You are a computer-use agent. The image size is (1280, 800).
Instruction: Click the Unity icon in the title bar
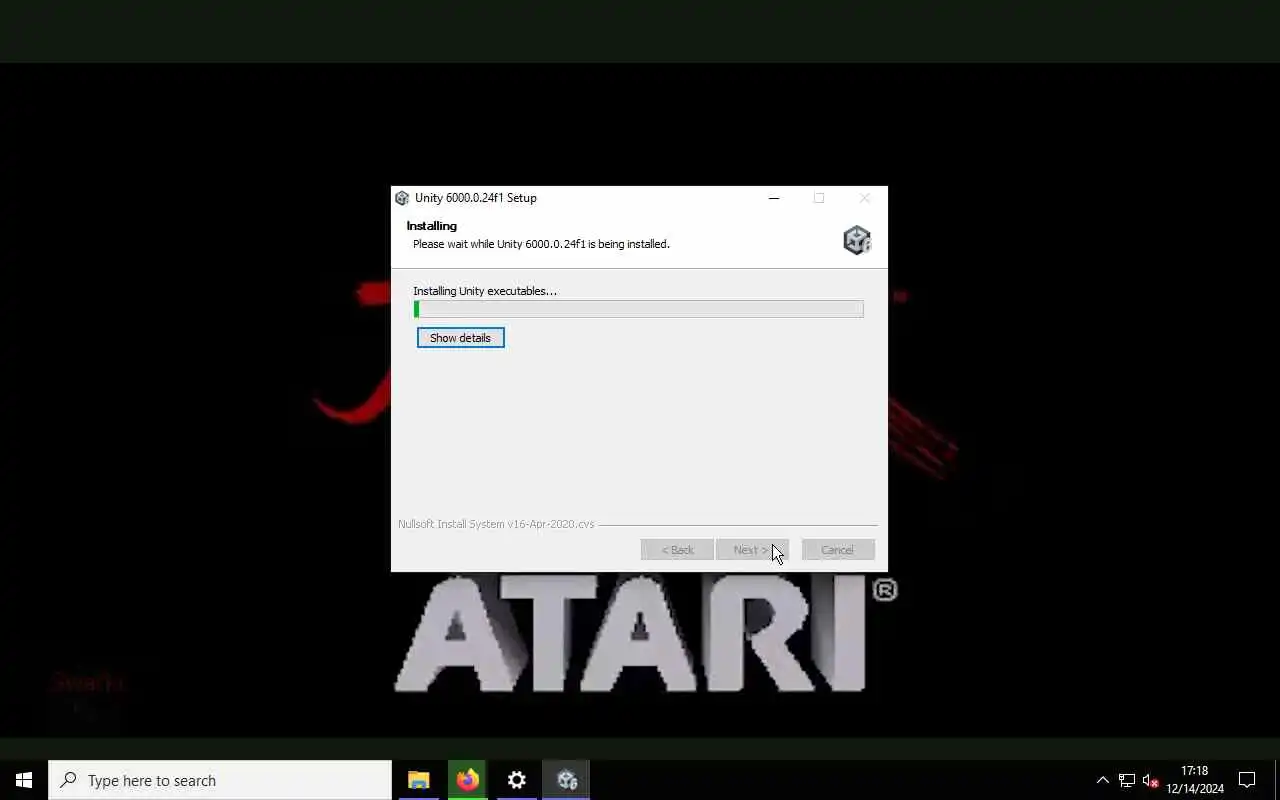(402, 198)
